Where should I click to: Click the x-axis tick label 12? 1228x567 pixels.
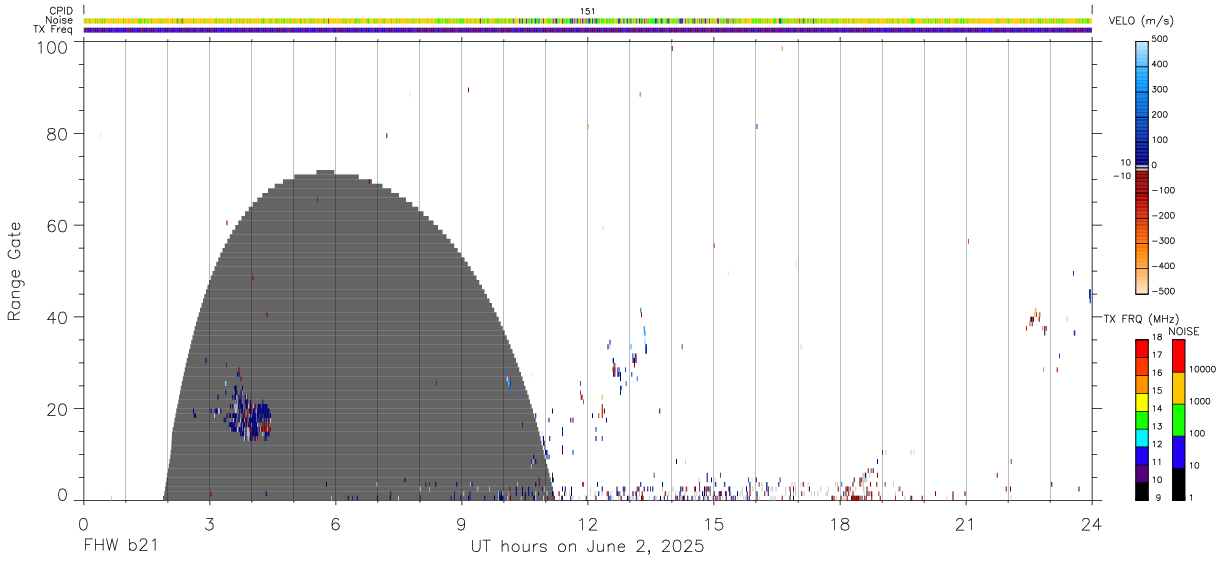coord(587,522)
